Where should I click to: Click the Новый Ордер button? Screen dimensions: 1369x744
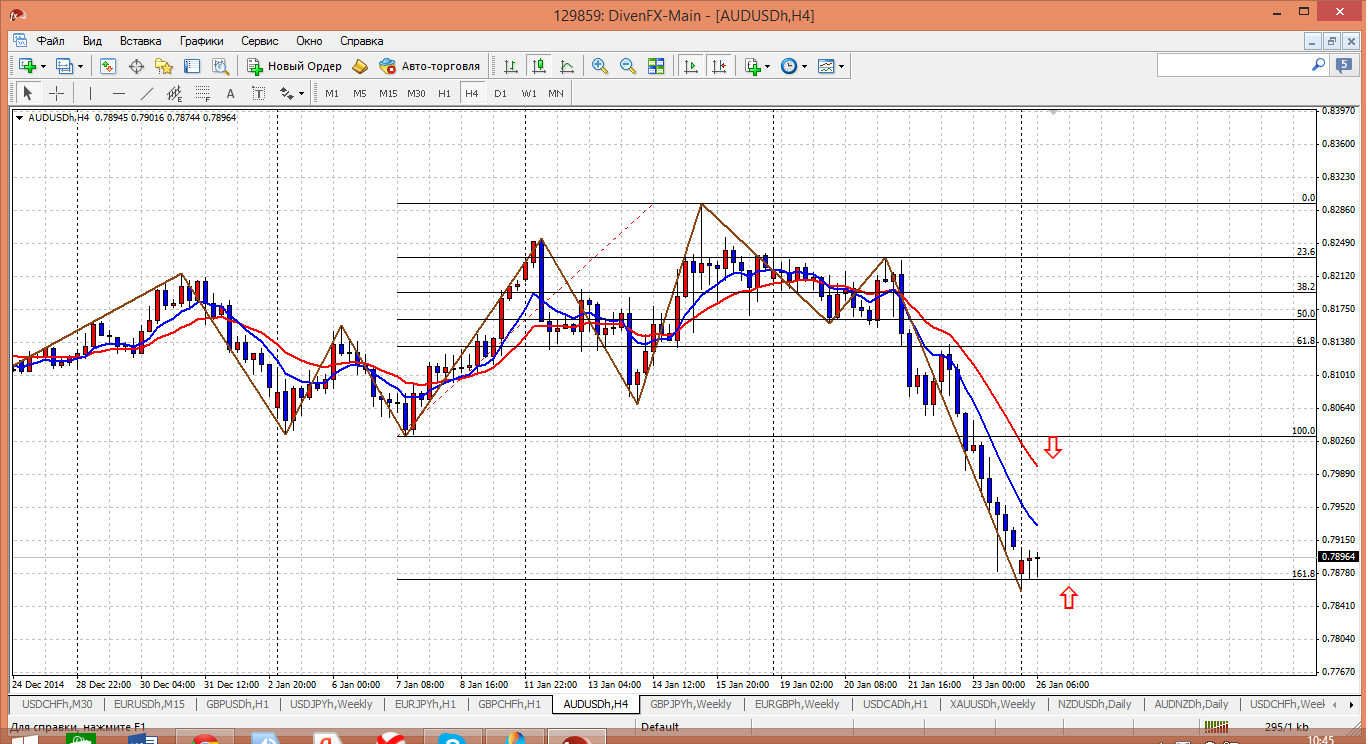tap(294, 66)
